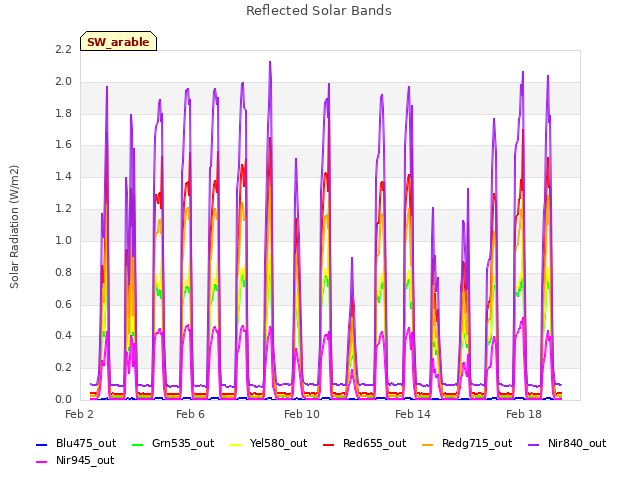The width and height of the screenshot is (640, 480).
Task: Click the Blu475_out legend label
Action: coord(86,443)
